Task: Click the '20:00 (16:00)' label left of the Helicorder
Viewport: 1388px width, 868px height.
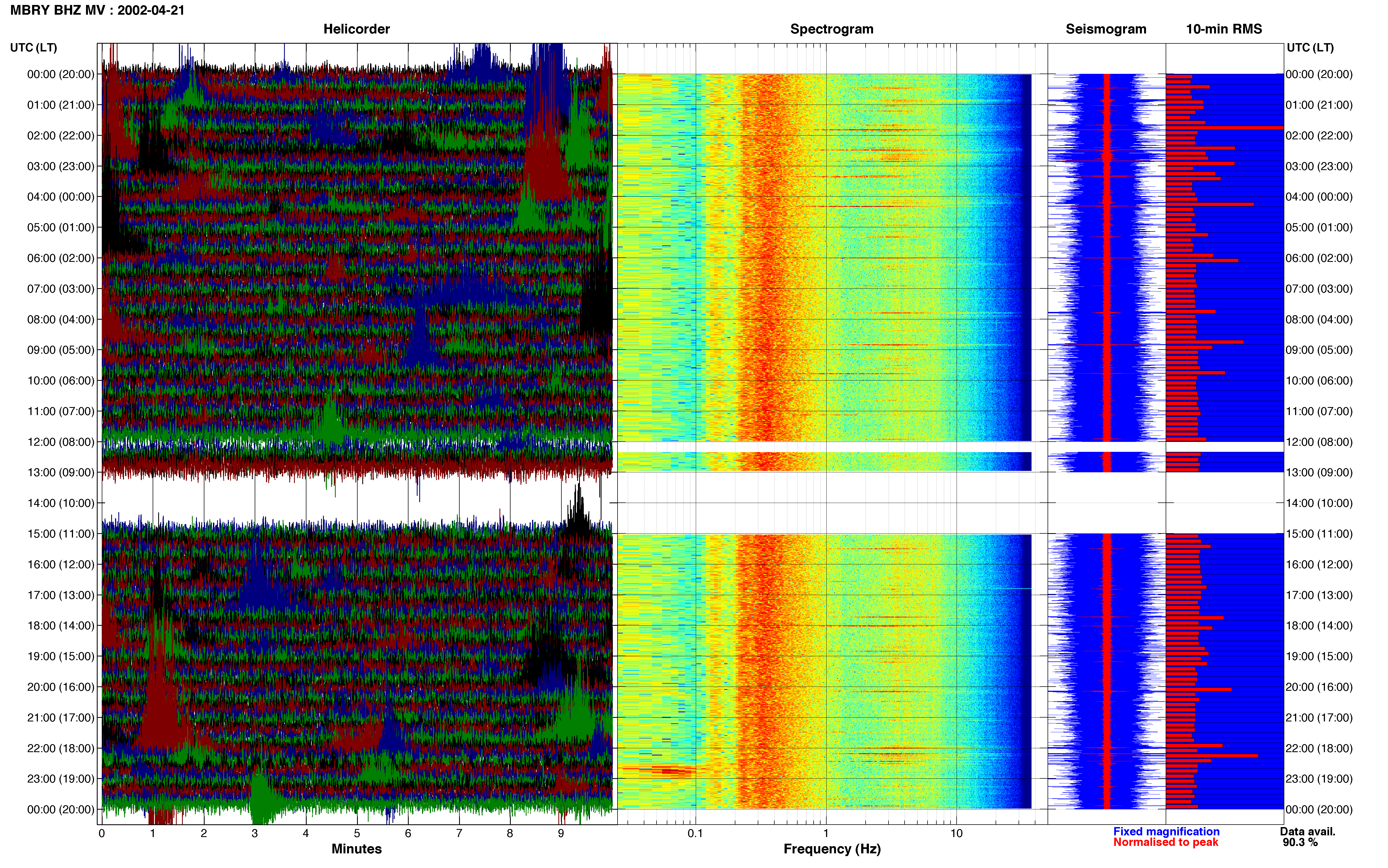Action: pyautogui.click(x=61, y=687)
